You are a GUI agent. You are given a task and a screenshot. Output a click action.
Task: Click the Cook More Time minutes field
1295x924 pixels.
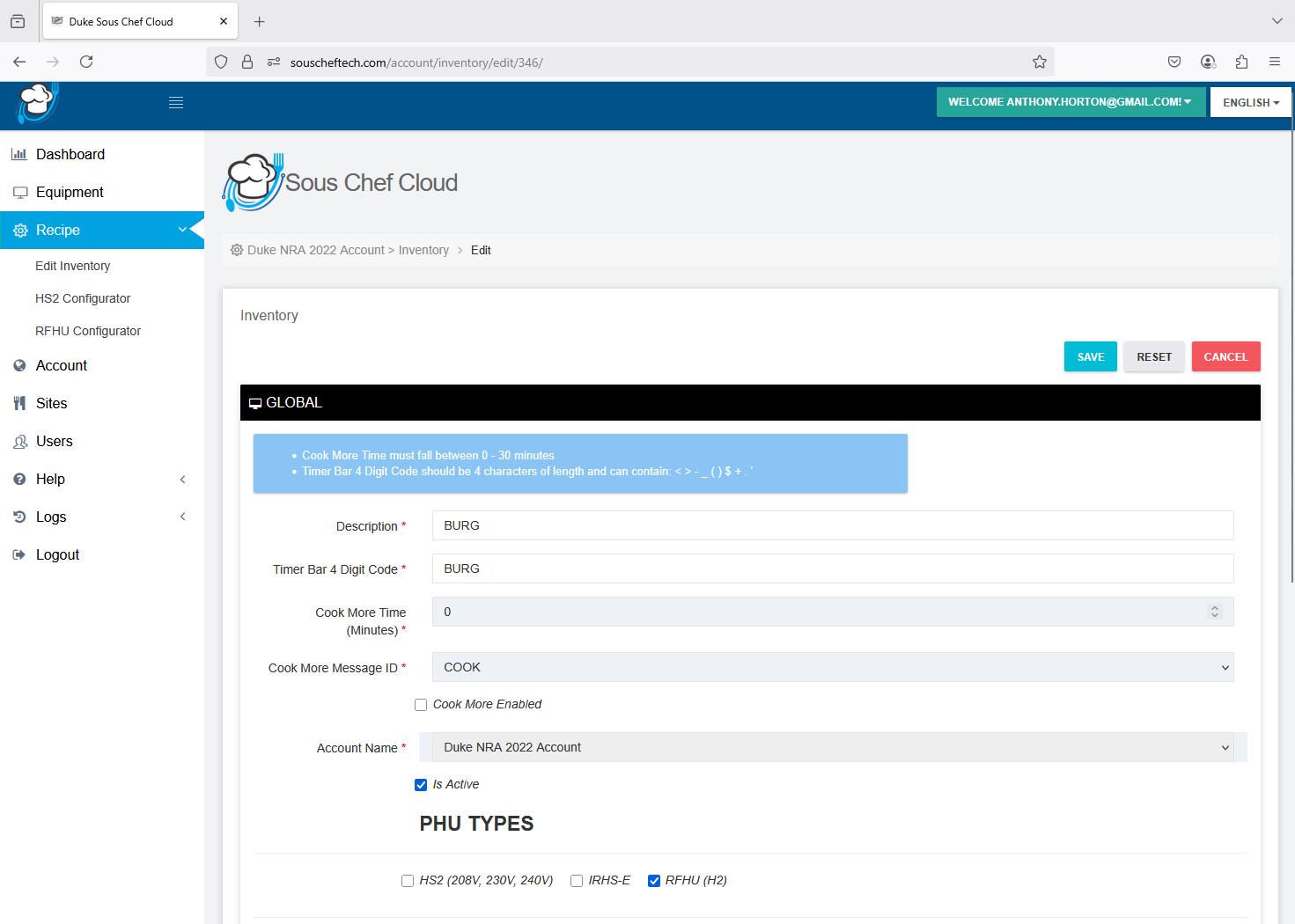point(833,612)
